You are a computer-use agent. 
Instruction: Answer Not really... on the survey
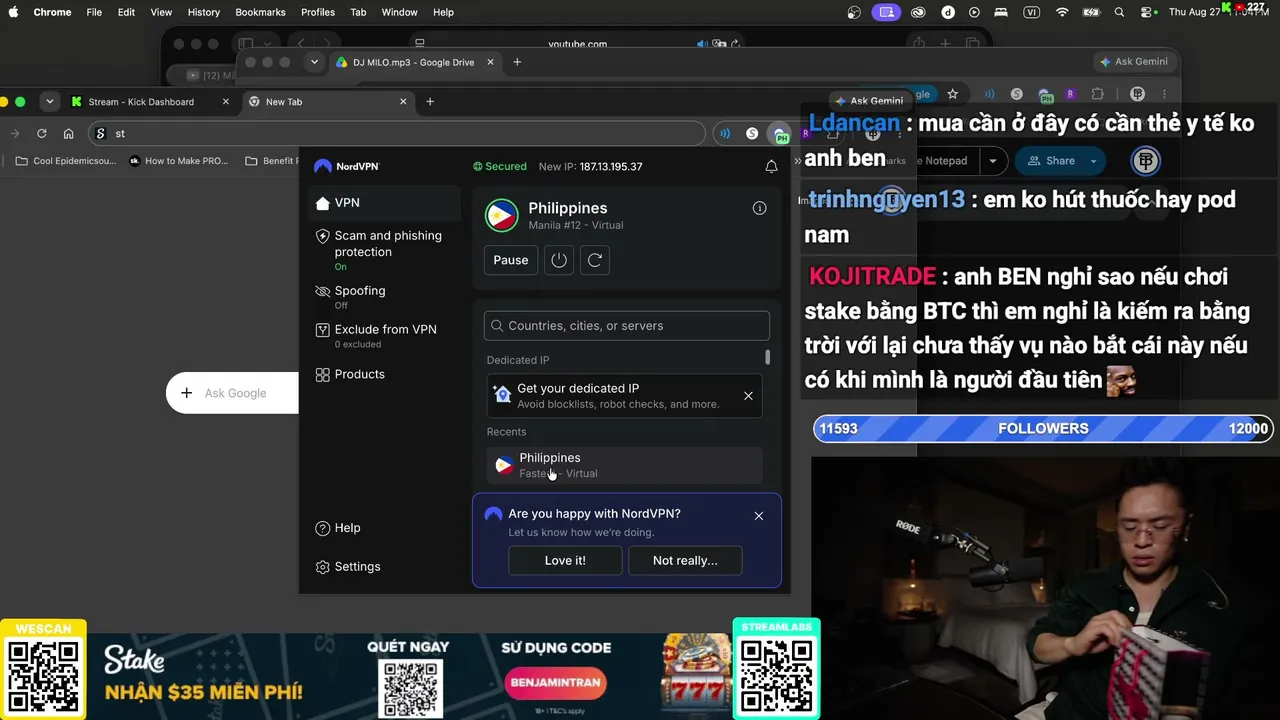coord(685,561)
